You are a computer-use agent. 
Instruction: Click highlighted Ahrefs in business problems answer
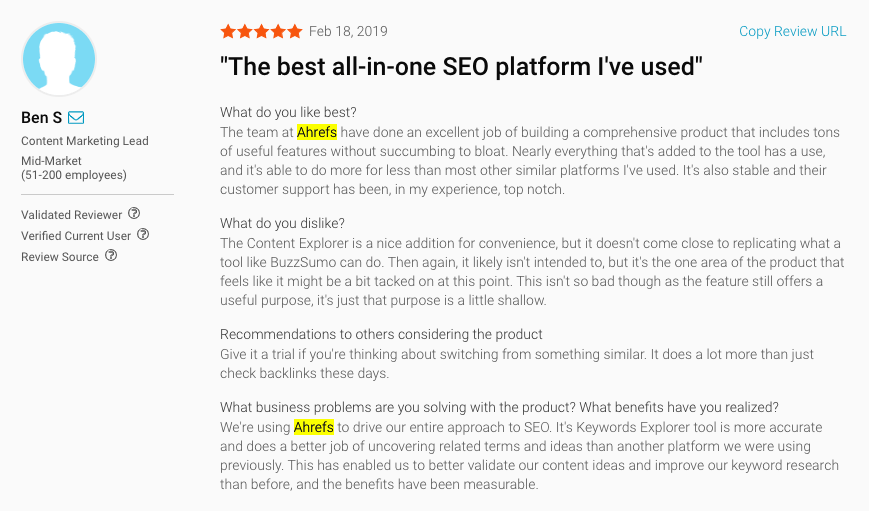point(313,427)
